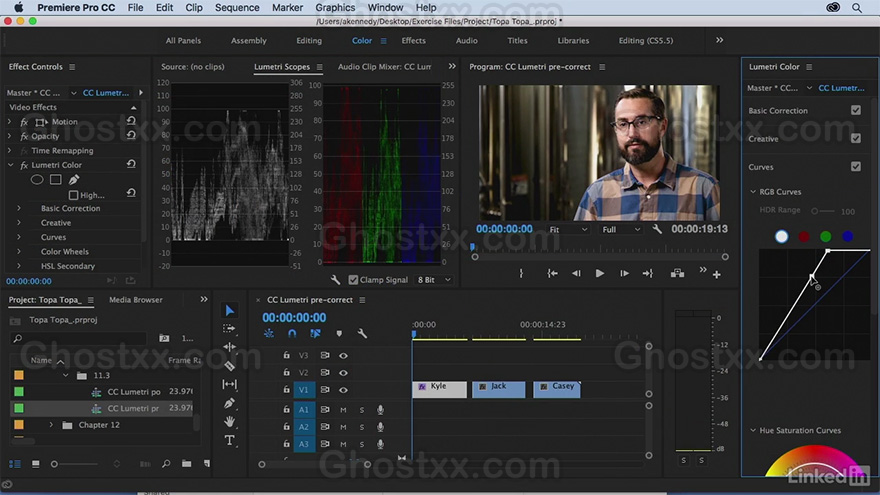Open timeline display settings wrench
Image resolution: width=880 pixels, height=495 pixels.
[x=362, y=333]
